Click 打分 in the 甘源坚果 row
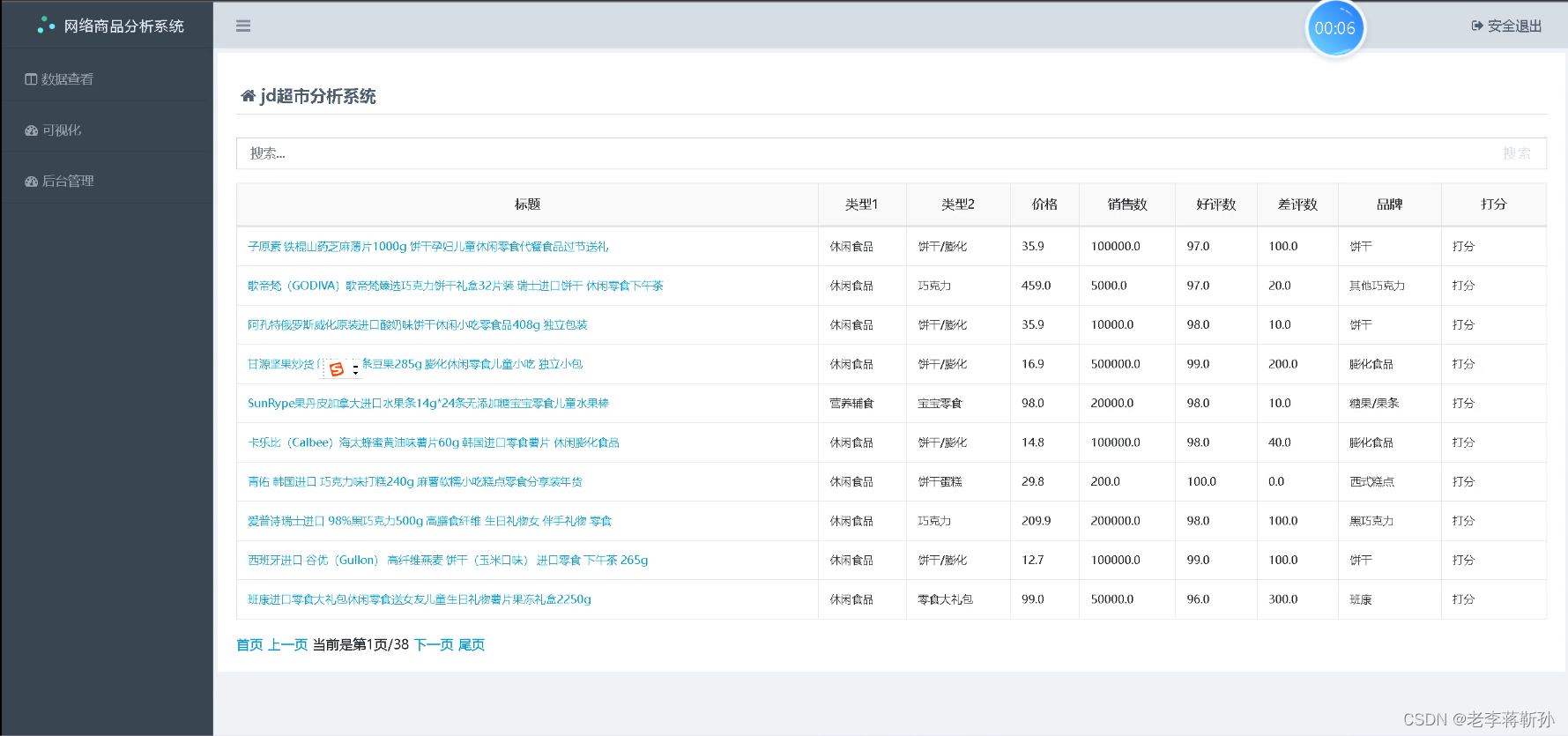1568x736 pixels. (1463, 364)
